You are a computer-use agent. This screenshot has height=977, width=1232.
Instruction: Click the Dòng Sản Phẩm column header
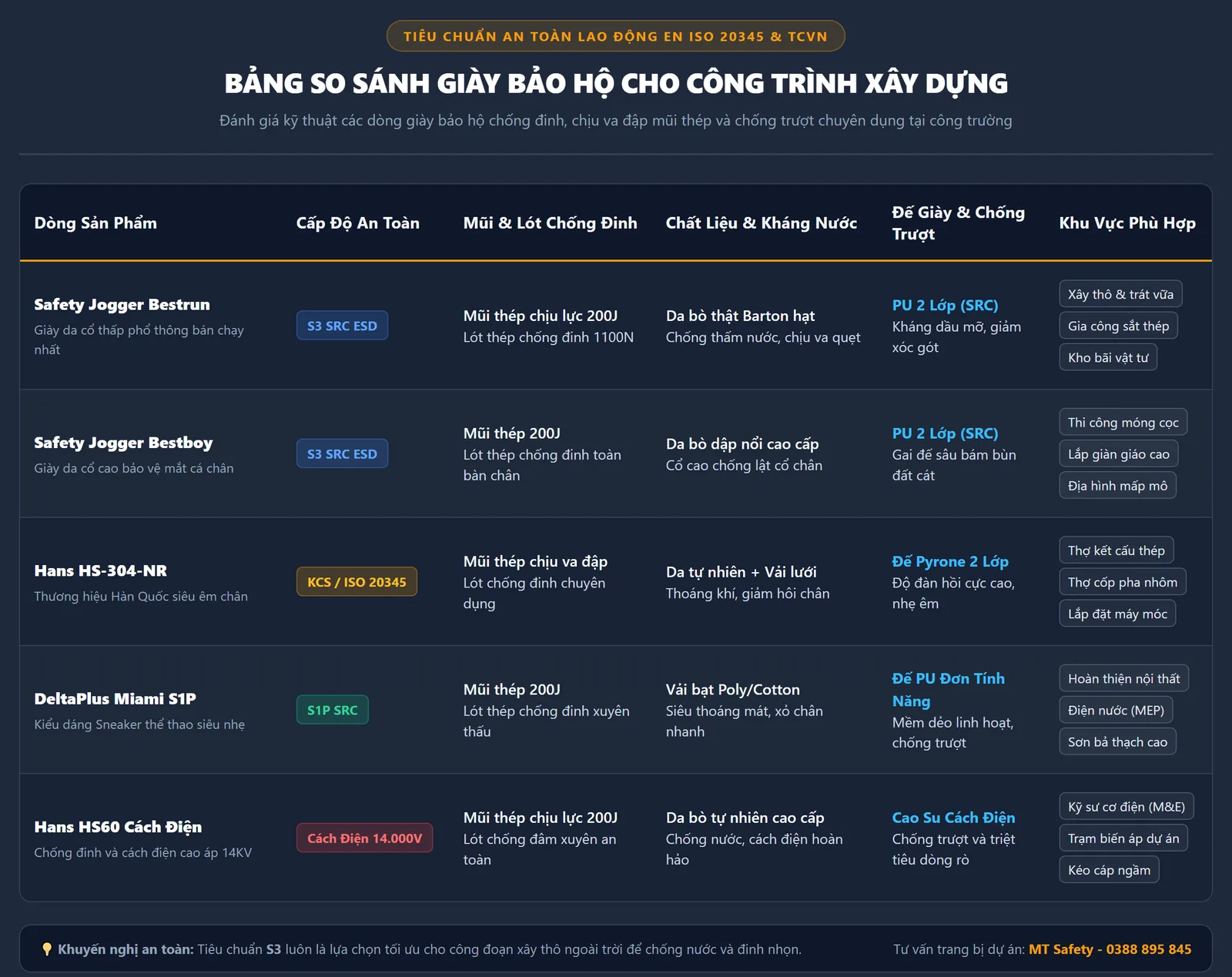(95, 223)
